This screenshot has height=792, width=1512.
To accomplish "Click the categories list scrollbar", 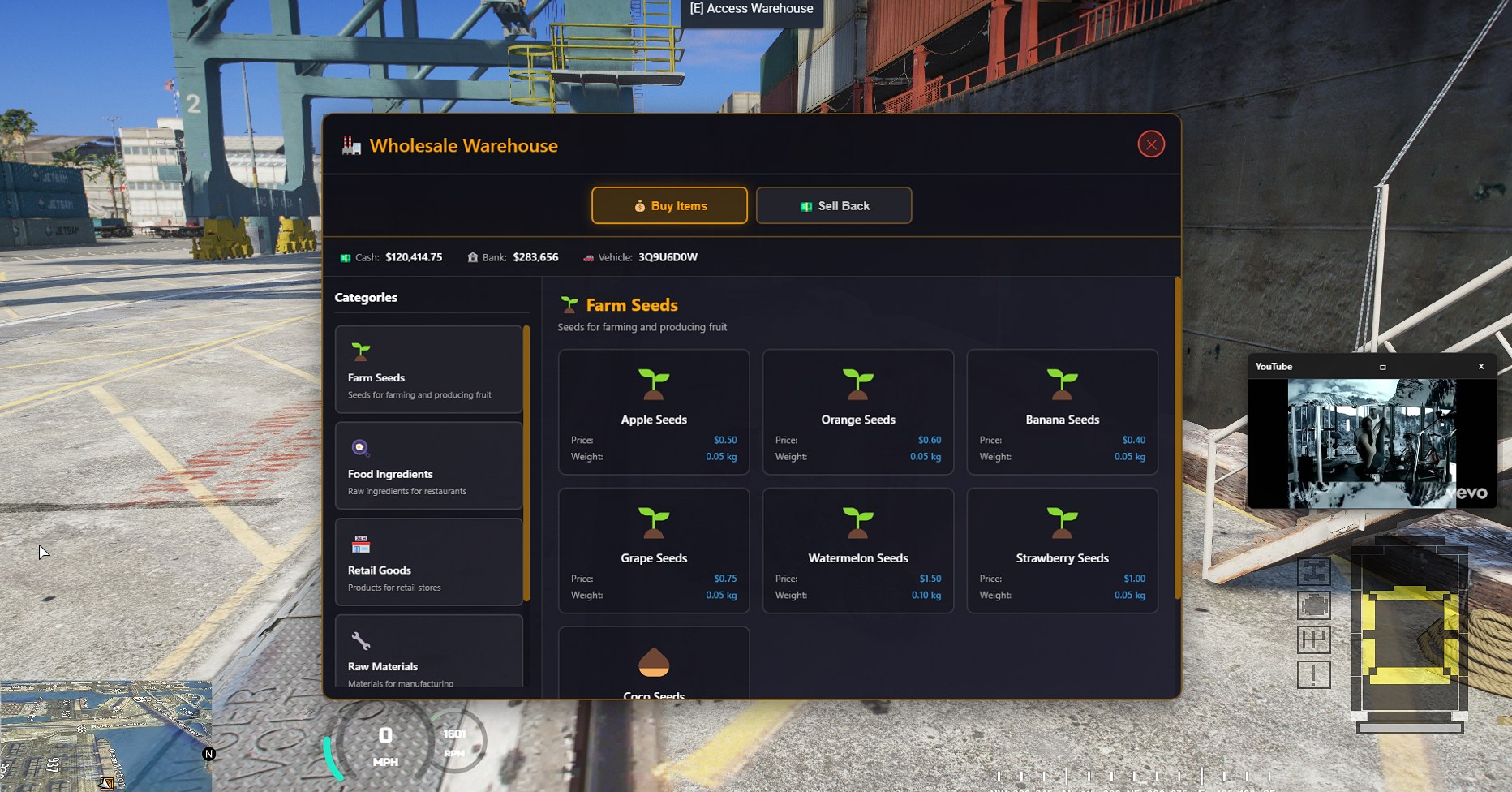I will click(526, 463).
